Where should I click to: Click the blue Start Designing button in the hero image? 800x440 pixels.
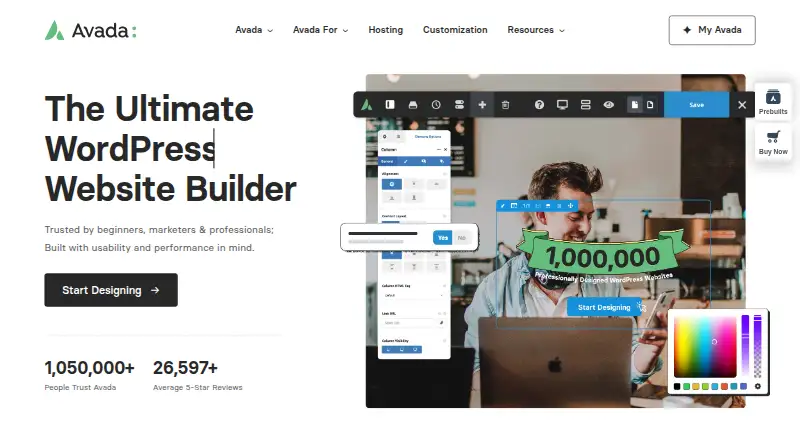tap(604, 307)
